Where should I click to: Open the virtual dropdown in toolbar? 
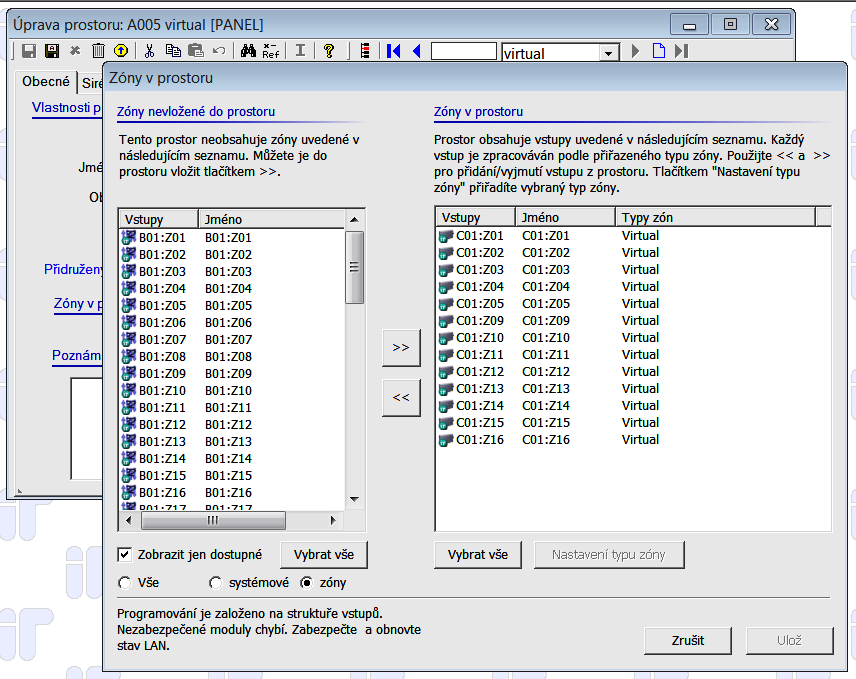click(x=608, y=53)
